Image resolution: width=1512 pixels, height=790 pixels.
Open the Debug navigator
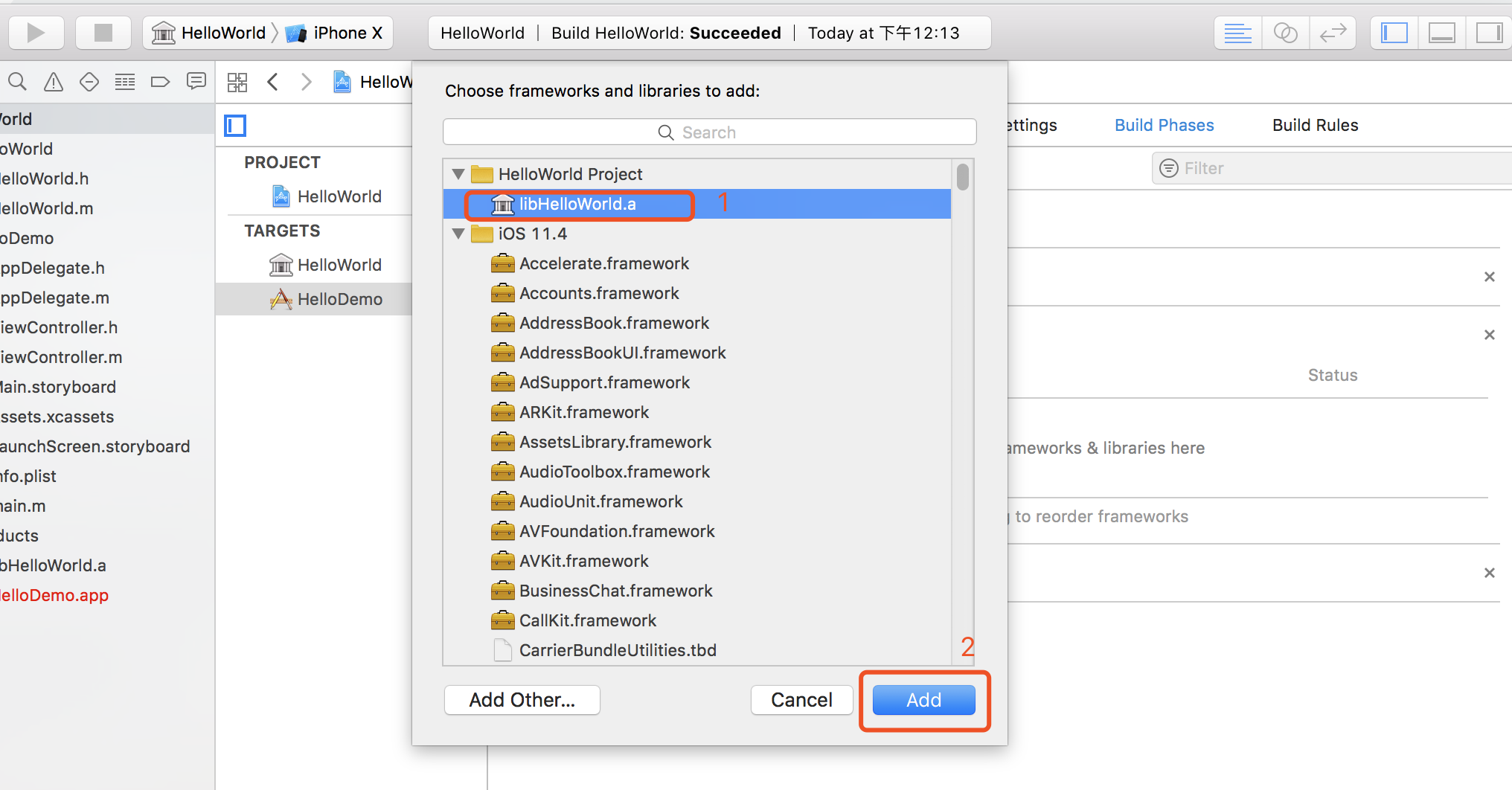[125, 82]
